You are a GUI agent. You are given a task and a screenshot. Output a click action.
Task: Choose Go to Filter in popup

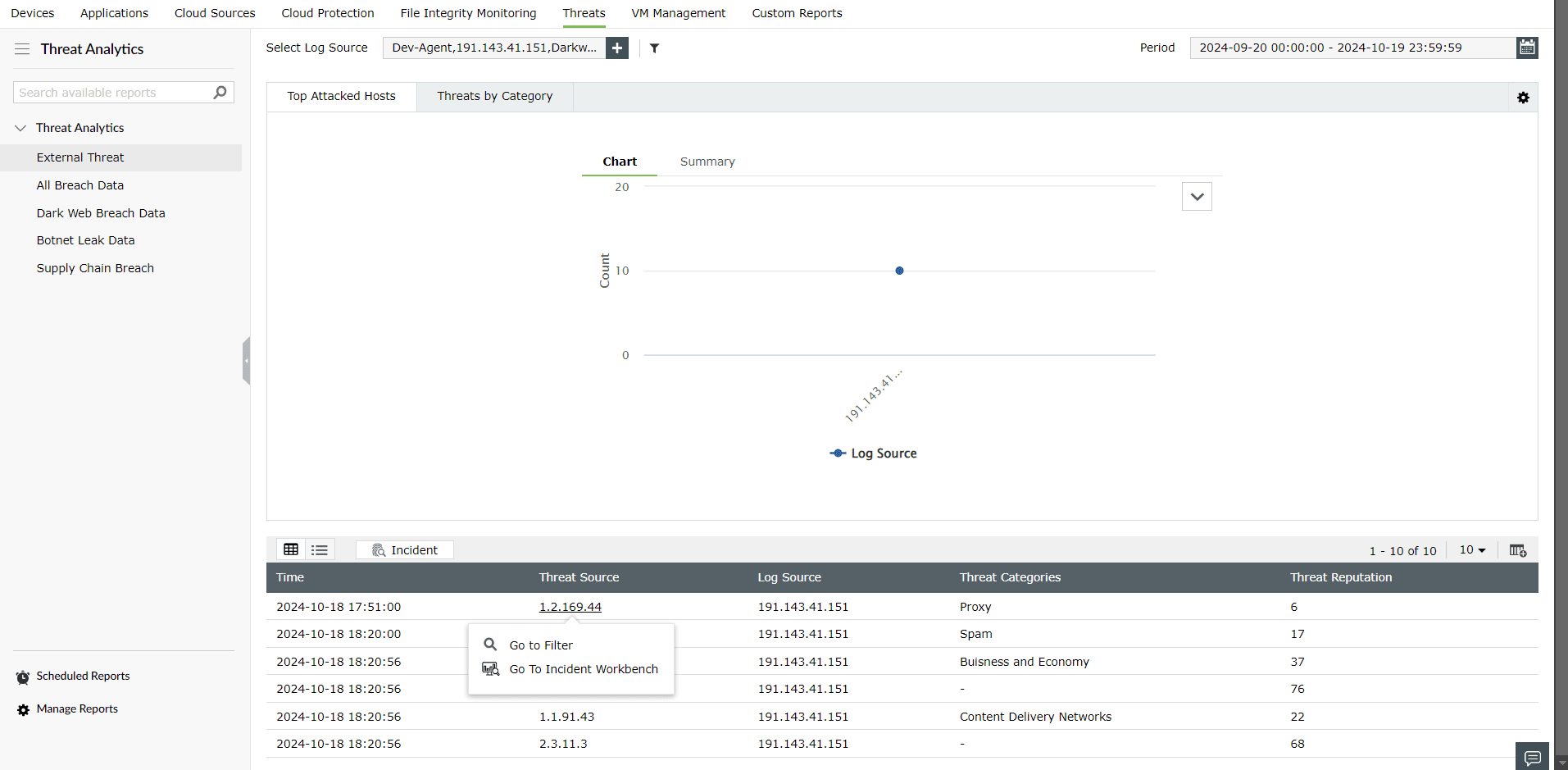tap(541, 645)
